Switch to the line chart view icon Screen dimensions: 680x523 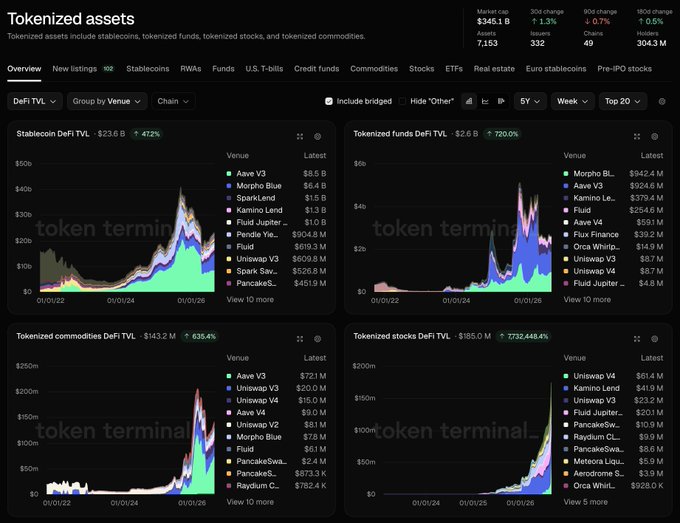[485, 101]
